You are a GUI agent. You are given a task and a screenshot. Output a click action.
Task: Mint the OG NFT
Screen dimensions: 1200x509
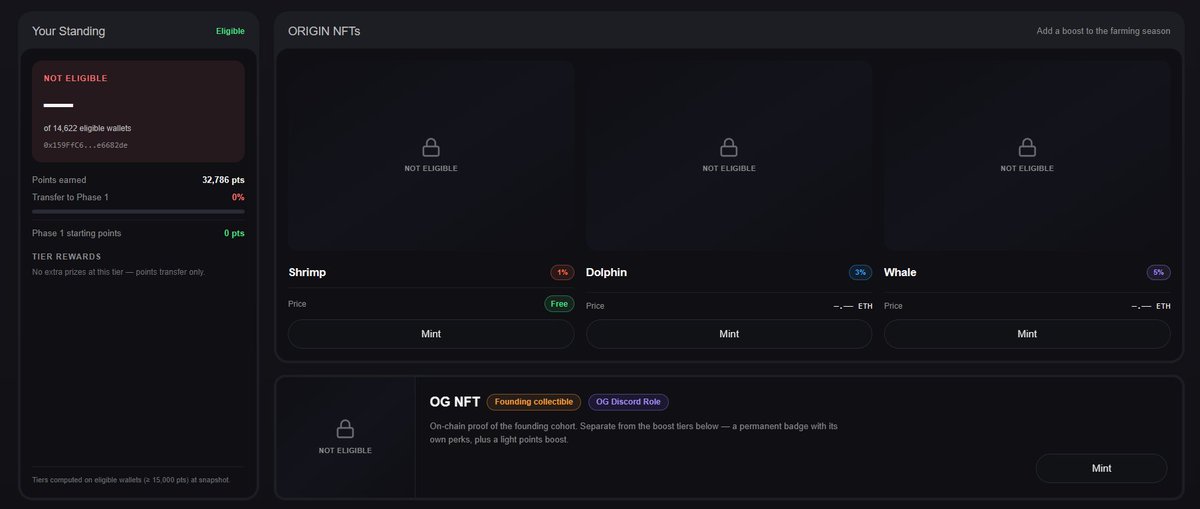1101,468
